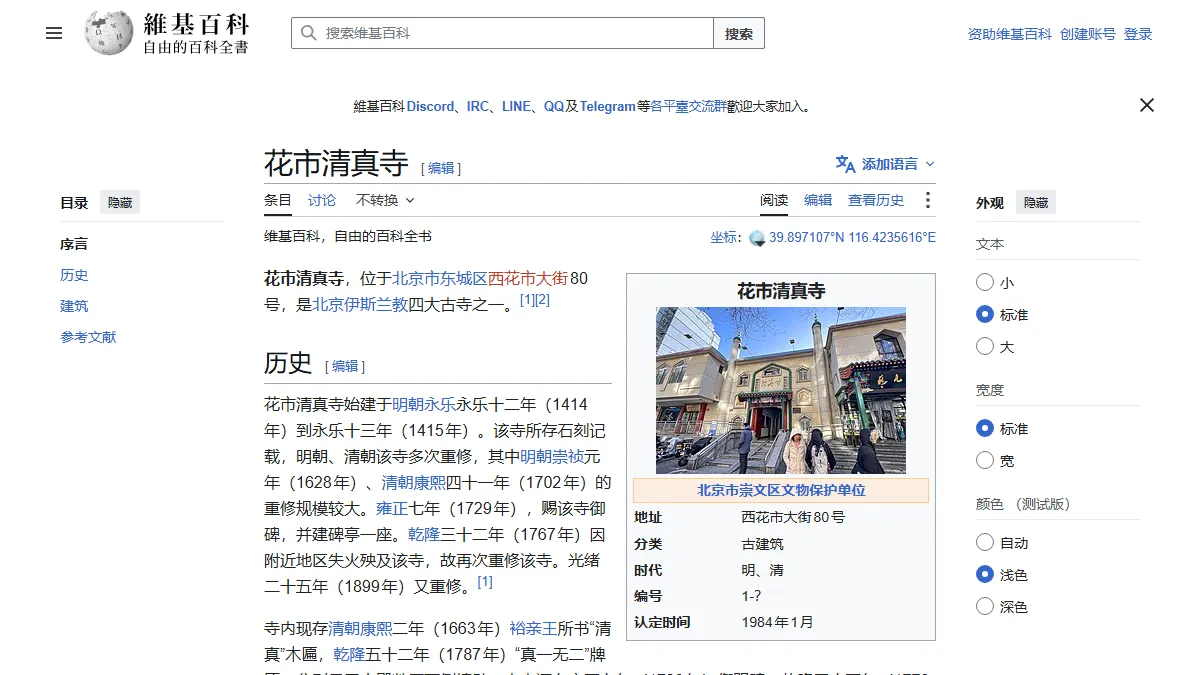Click the 雍正 link

(x=392, y=508)
